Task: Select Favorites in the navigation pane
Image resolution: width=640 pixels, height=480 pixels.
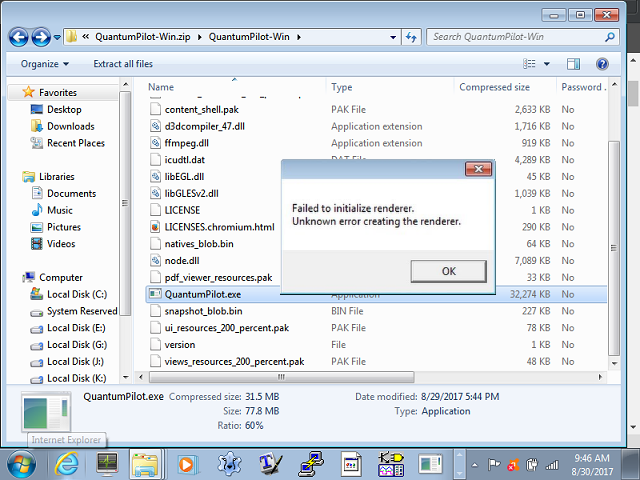Action: pos(58,93)
